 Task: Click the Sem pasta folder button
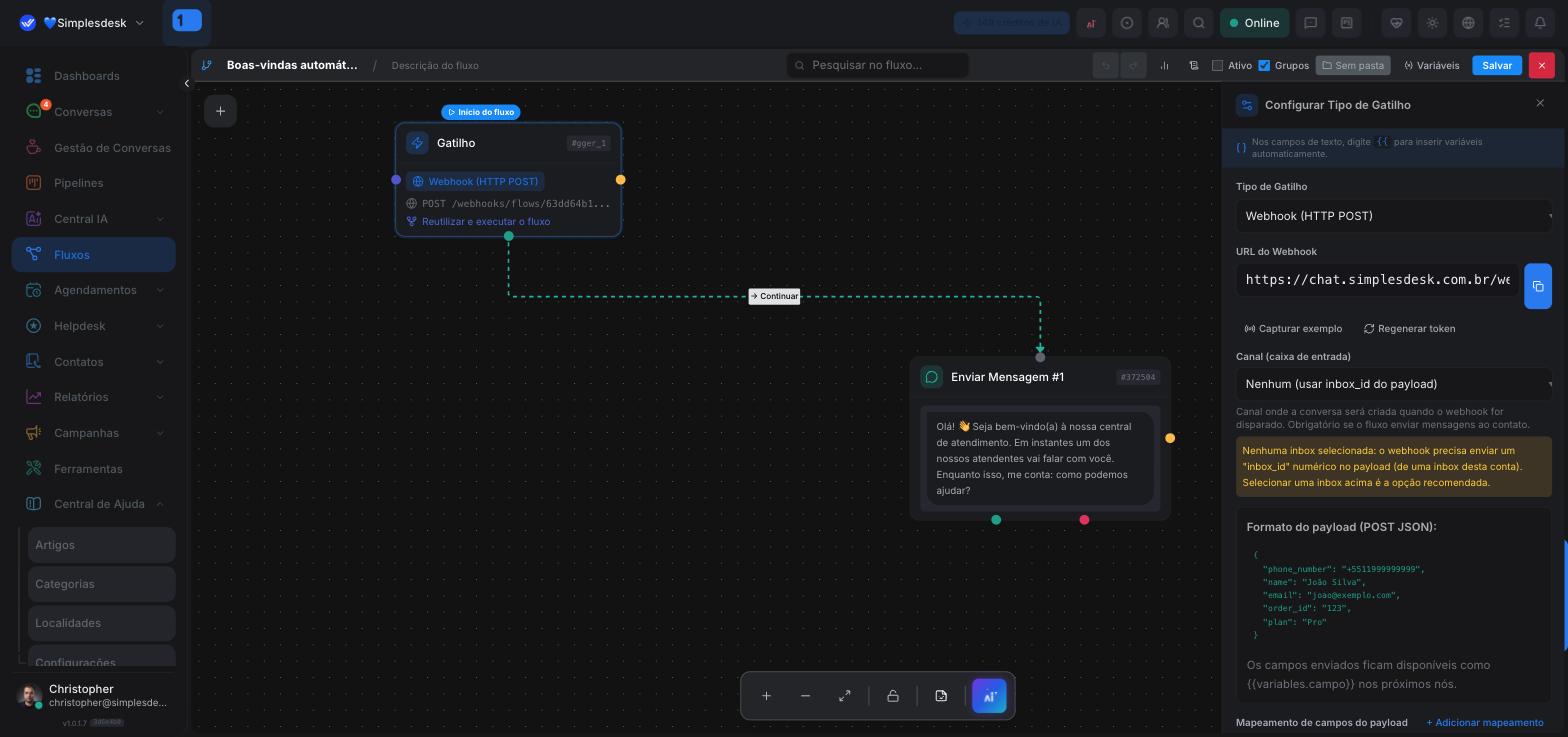(x=1353, y=66)
